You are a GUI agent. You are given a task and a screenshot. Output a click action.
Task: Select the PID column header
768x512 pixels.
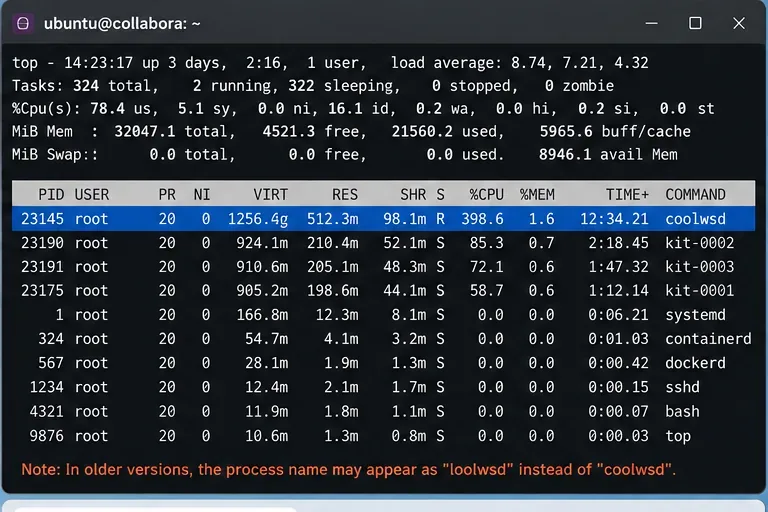click(x=51, y=195)
